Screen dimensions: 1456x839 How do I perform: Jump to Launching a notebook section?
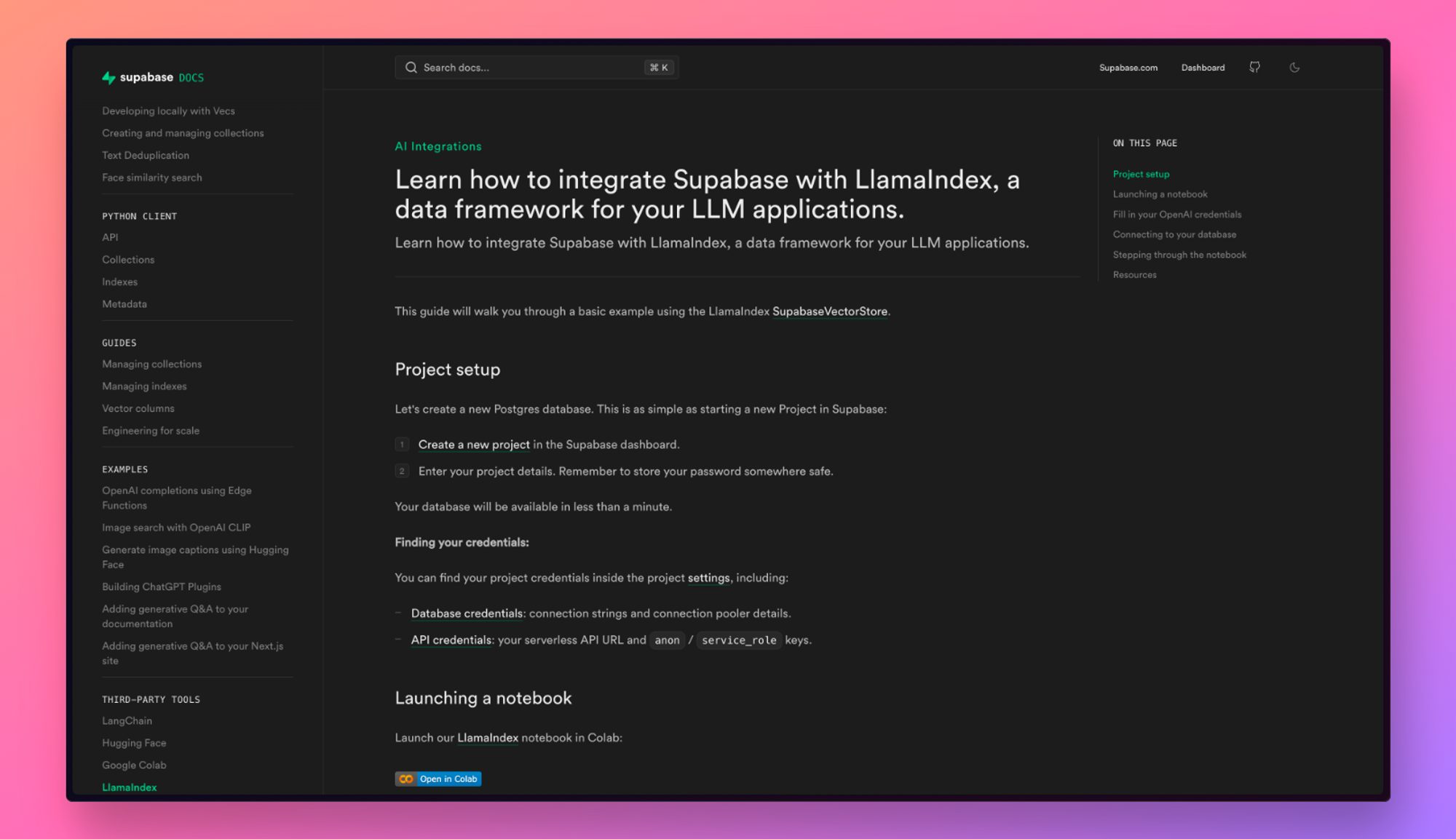(x=1160, y=194)
